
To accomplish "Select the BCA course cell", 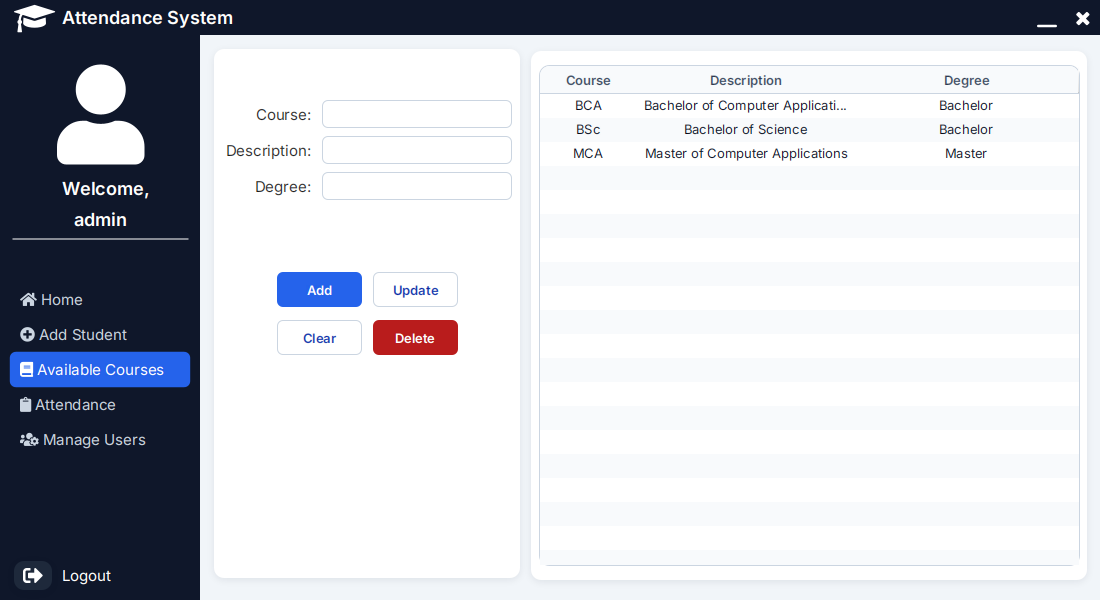I will point(588,105).
